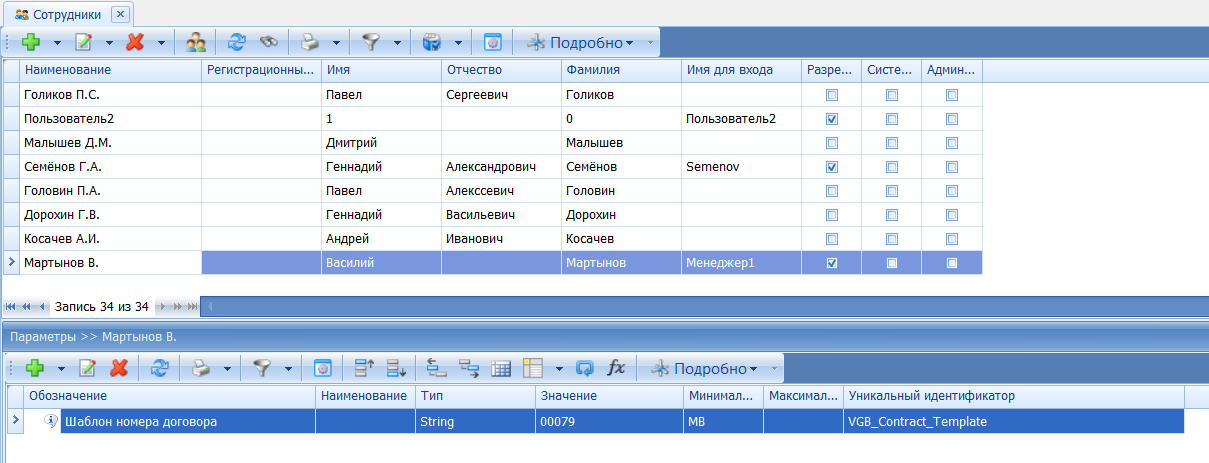Expand the Подробно dropdown in parameters toolbar
This screenshot has height=463, width=1209.
(x=752, y=368)
